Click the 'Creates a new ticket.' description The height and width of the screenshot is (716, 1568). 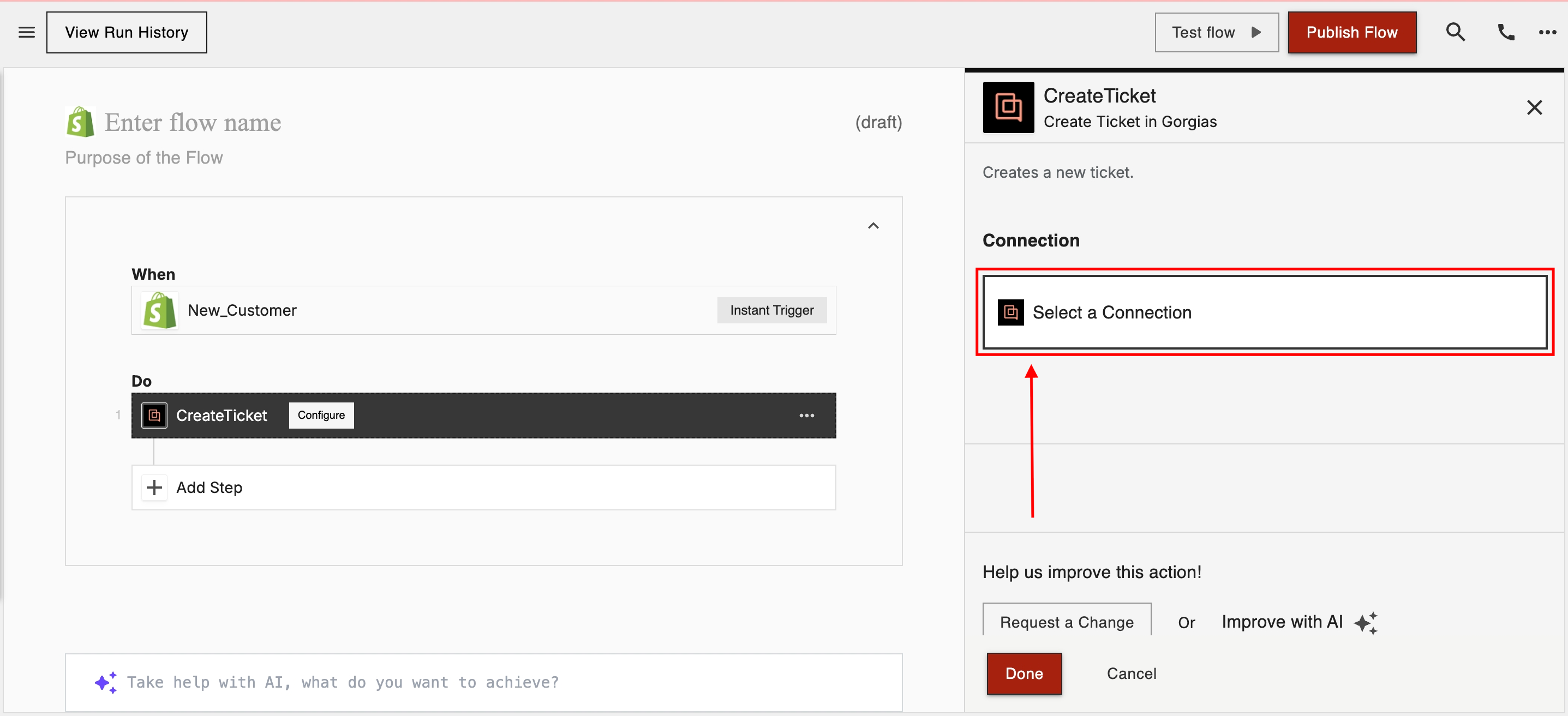[x=1058, y=173]
